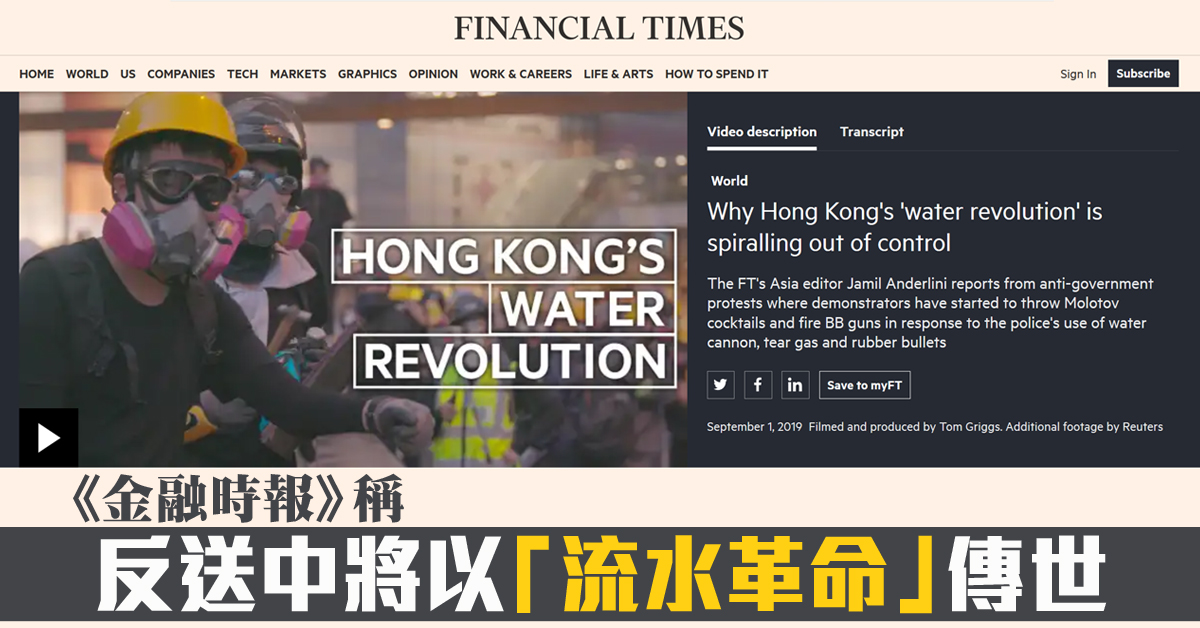Select the Video description tab

(x=762, y=132)
